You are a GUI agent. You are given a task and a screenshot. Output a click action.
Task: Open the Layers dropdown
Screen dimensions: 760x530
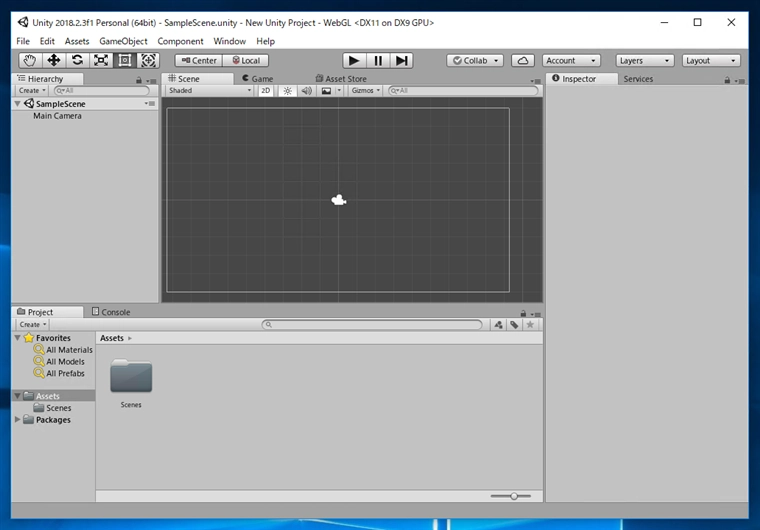point(645,60)
